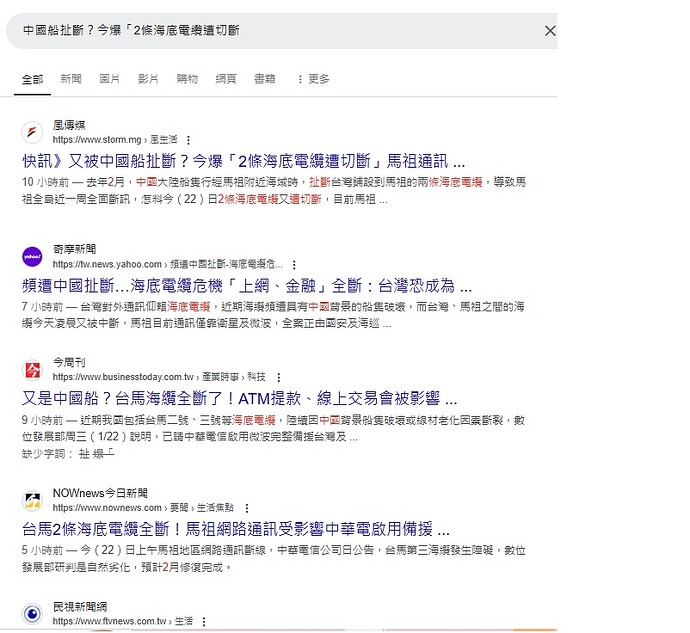The height and width of the screenshot is (633, 690).
Task: Click the 今周刊 site favicon
Action: click(32, 369)
